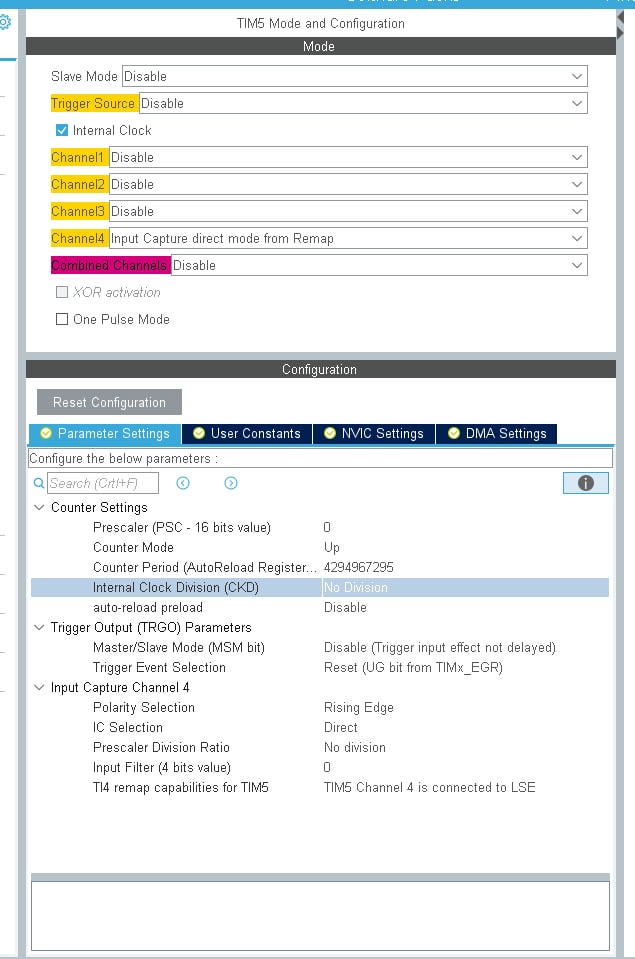Click Prescaler Division Ratio No division value

[x=355, y=747]
